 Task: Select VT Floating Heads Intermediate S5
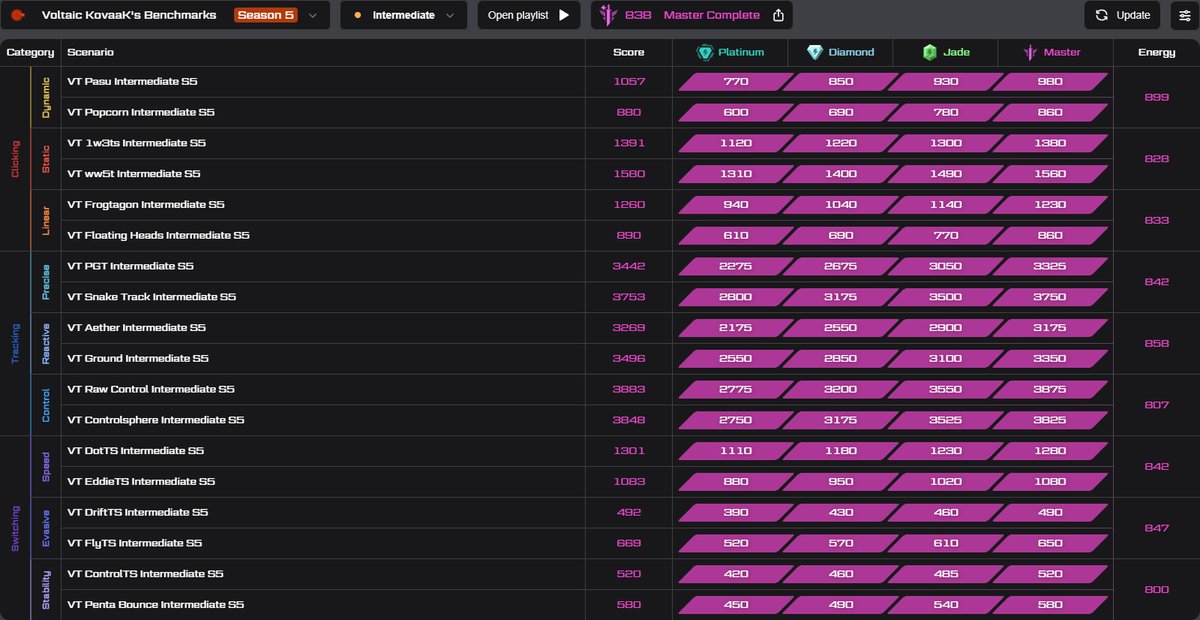pos(158,236)
